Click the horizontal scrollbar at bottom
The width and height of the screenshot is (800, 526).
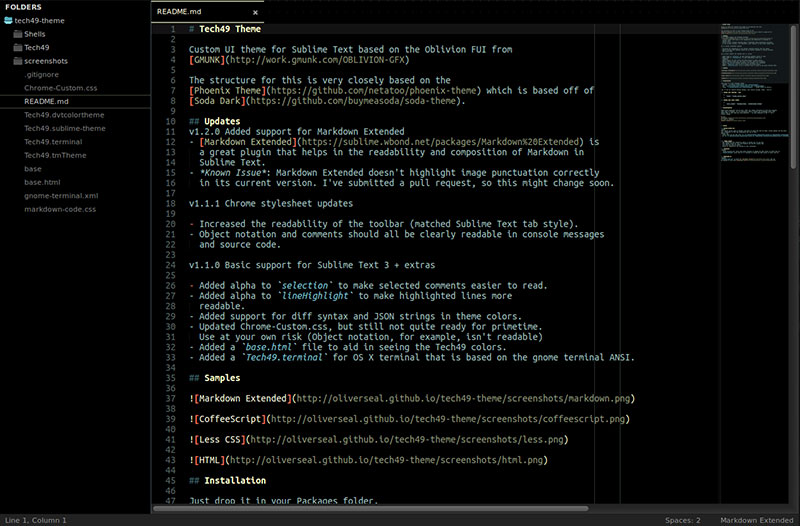[371, 509]
